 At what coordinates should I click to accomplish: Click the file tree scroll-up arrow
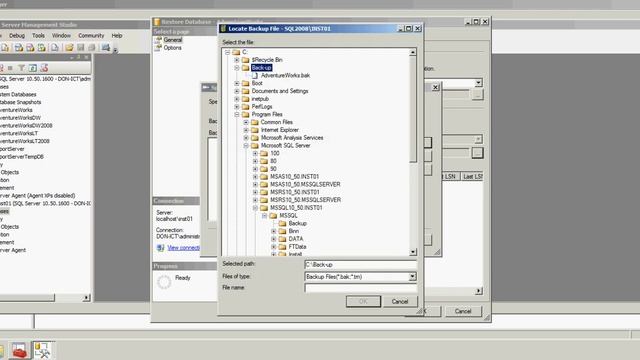click(x=413, y=52)
